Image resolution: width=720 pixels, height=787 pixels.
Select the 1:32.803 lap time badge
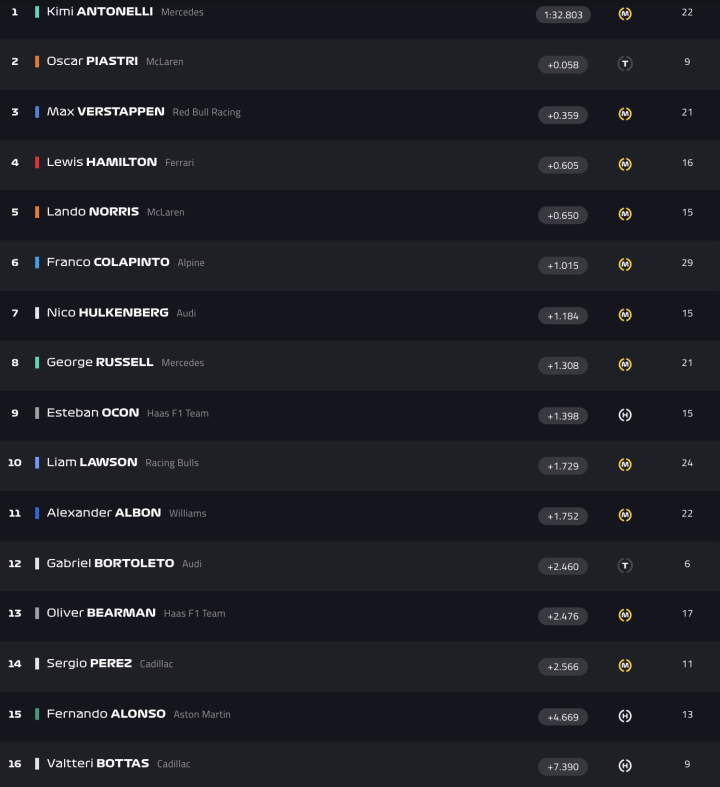[563, 15]
